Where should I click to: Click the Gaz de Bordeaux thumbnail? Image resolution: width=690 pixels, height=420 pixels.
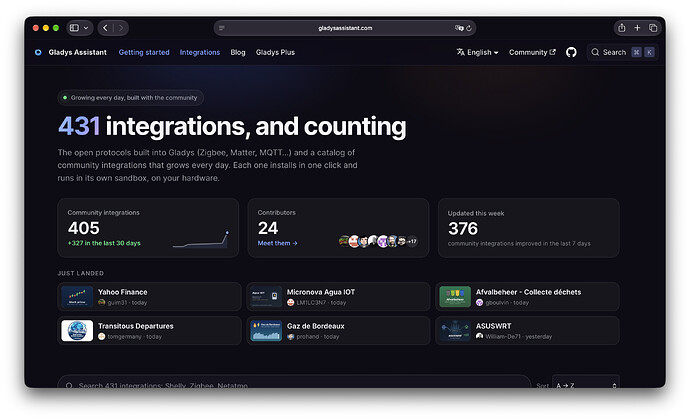tap(266, 331)
